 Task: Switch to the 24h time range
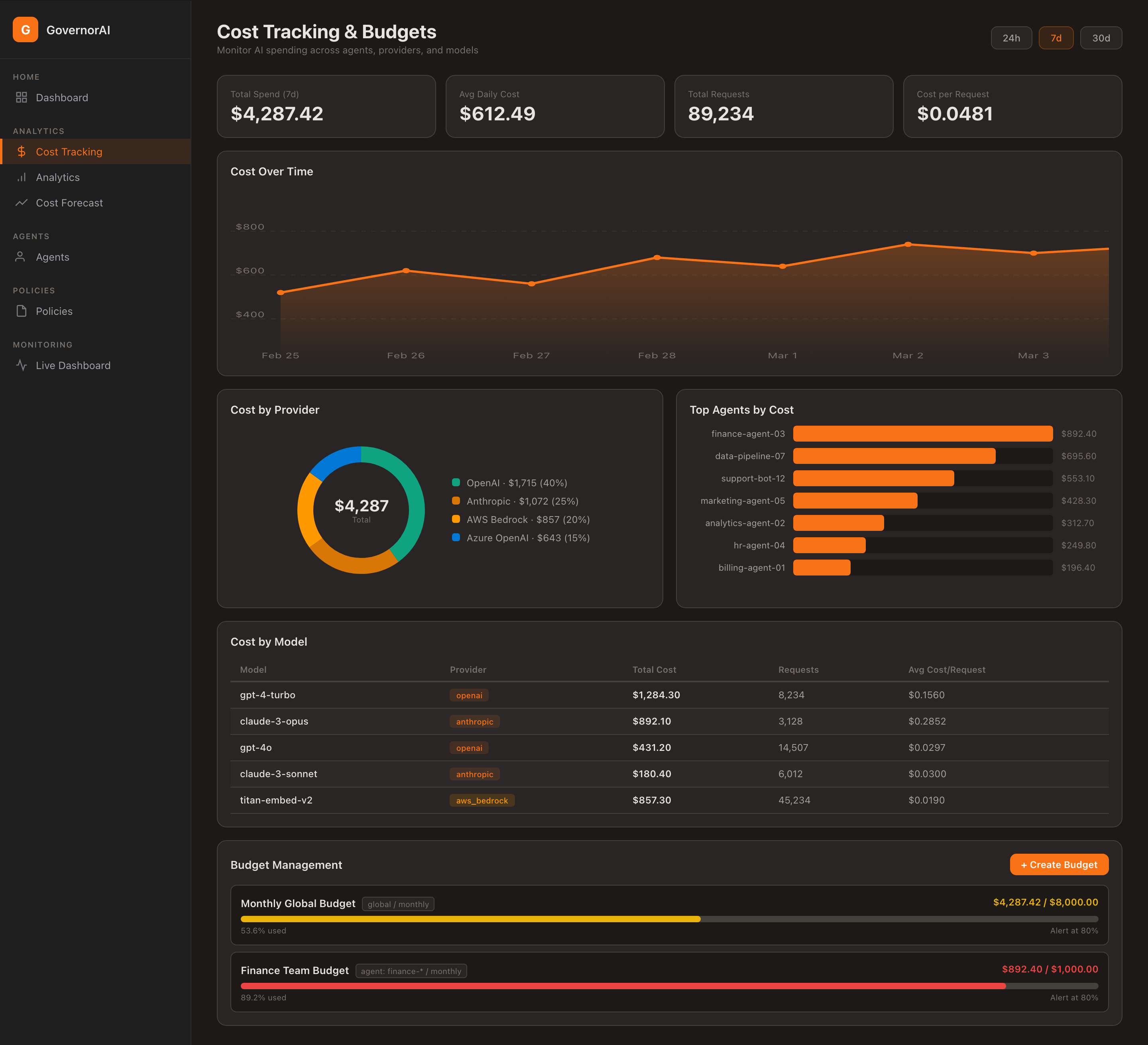coord(1011,37)
